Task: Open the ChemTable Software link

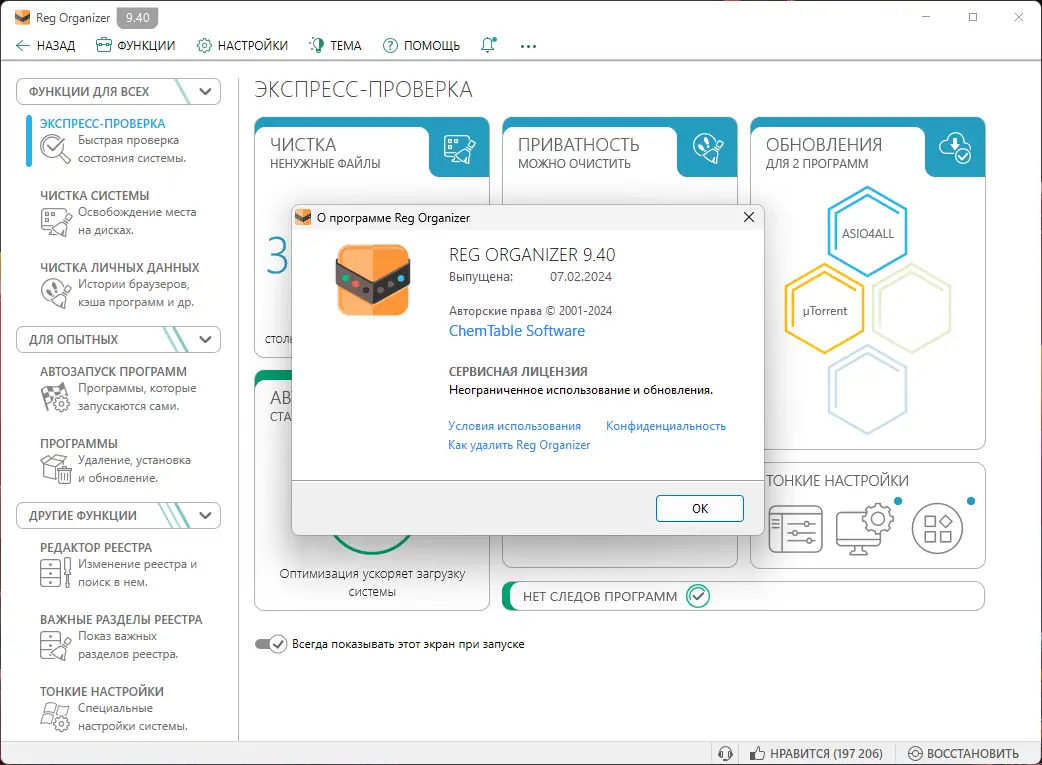Action: pyautogui.click(x=517, y=331)
